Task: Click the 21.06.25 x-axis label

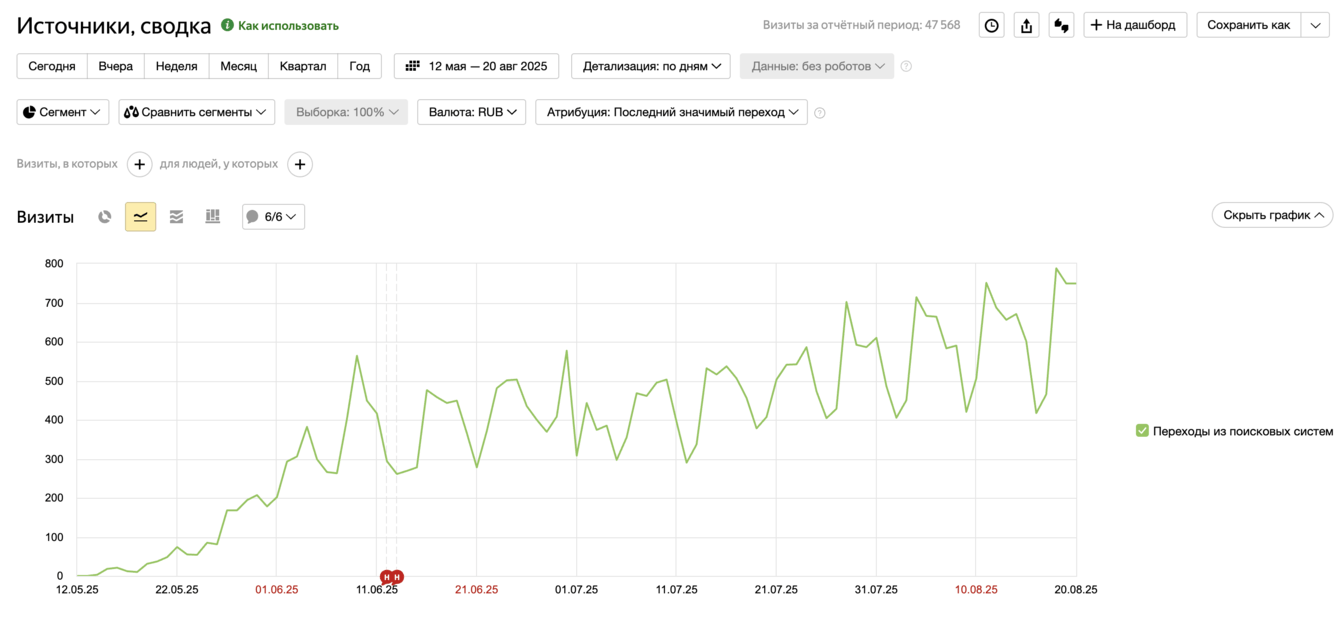Action: (x=476, y=590)
